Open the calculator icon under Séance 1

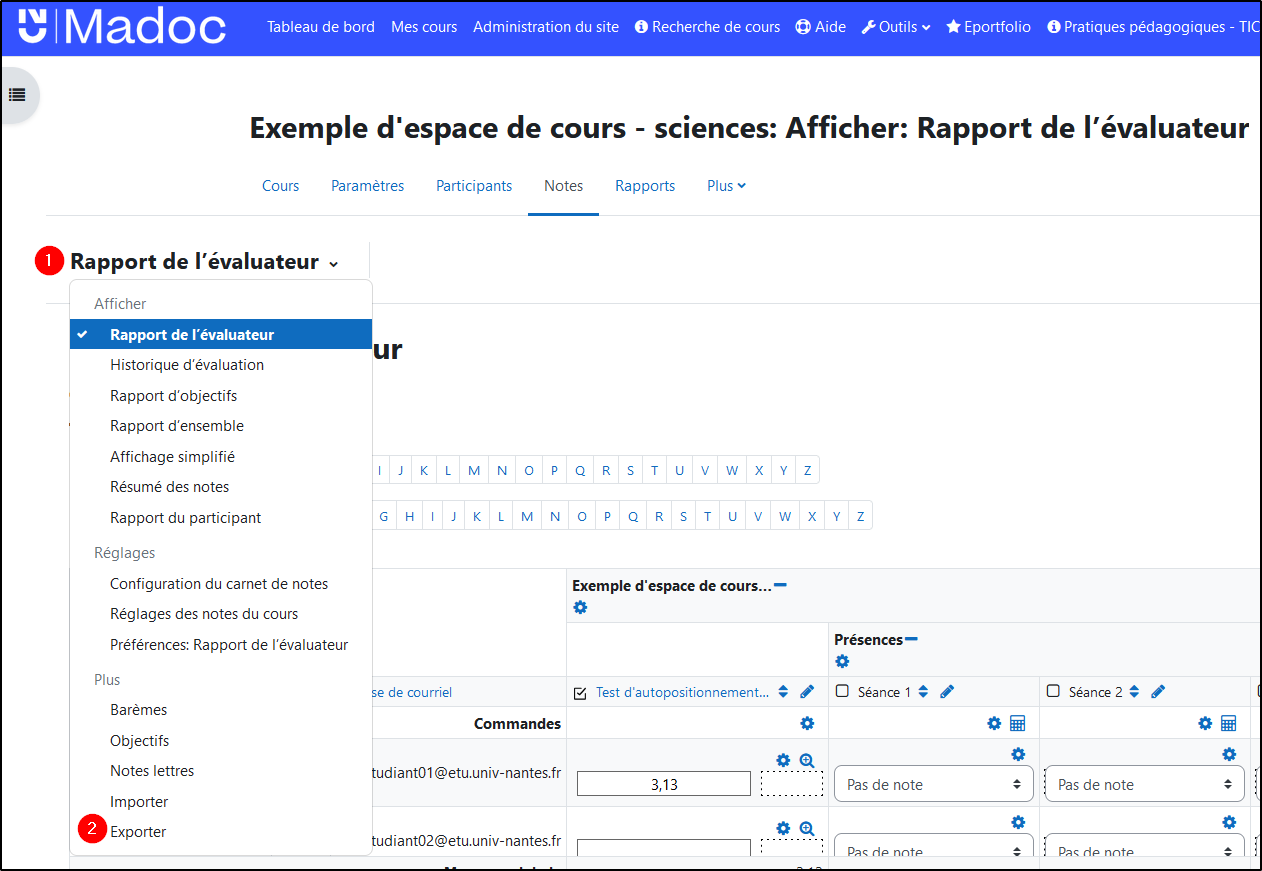pos(1017,722)
